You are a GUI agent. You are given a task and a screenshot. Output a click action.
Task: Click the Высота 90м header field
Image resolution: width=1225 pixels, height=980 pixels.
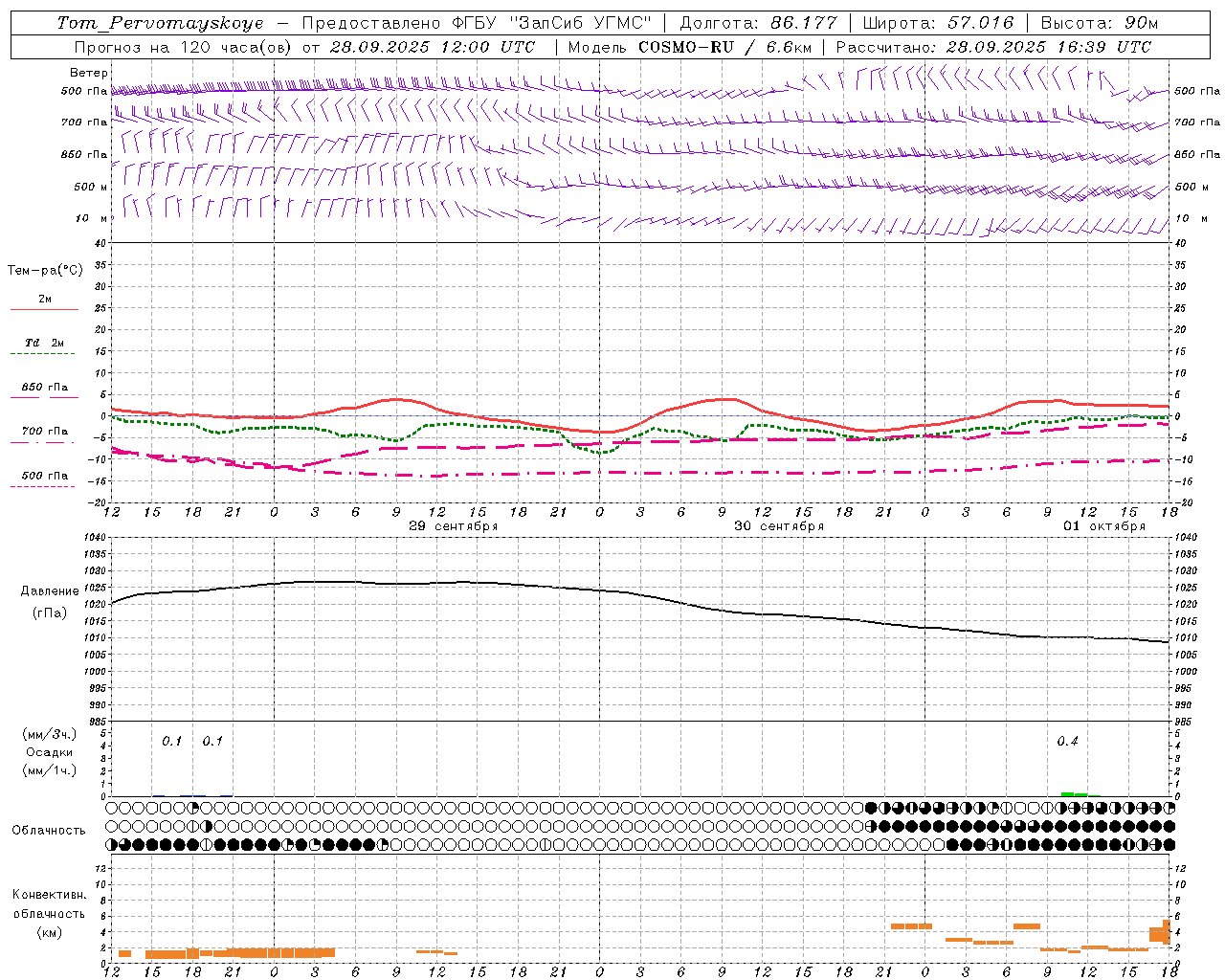click(x=1099, y=23)
